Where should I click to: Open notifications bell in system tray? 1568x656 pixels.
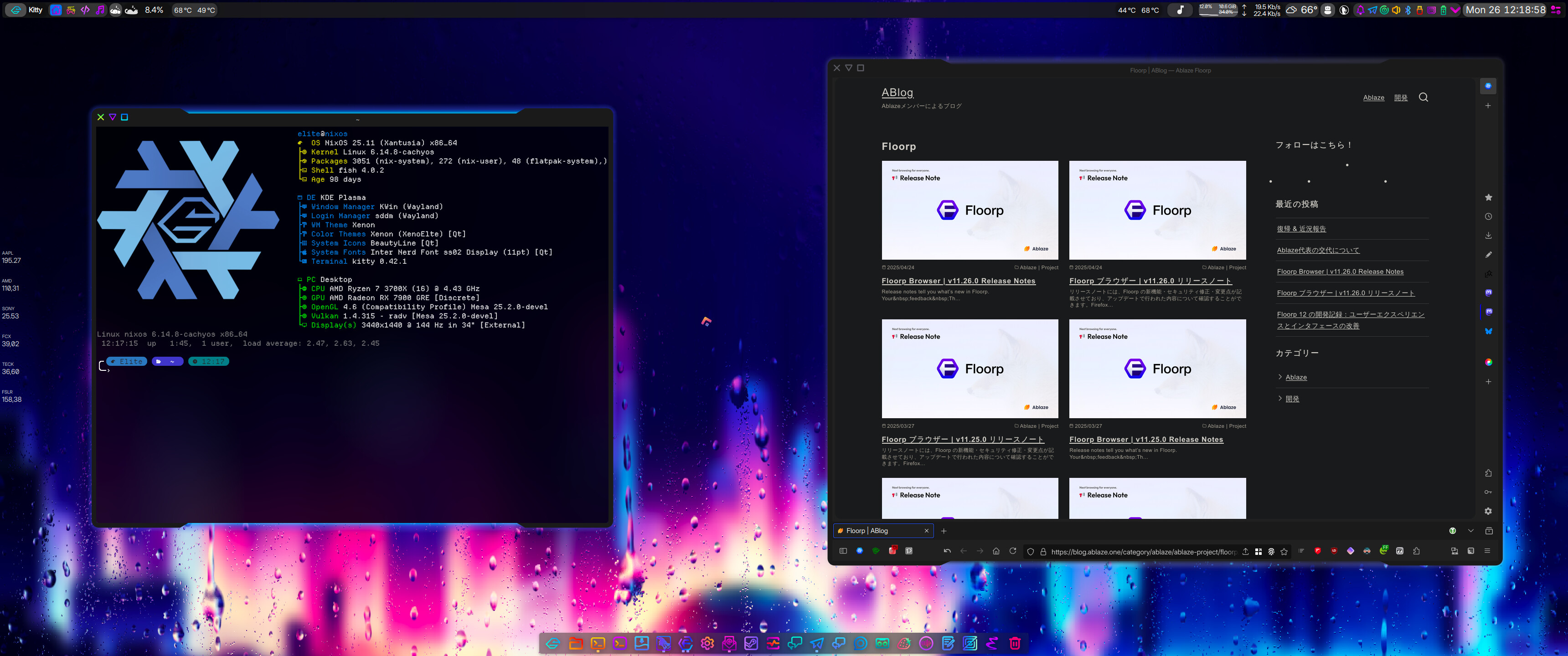[x=1360, y=10]
